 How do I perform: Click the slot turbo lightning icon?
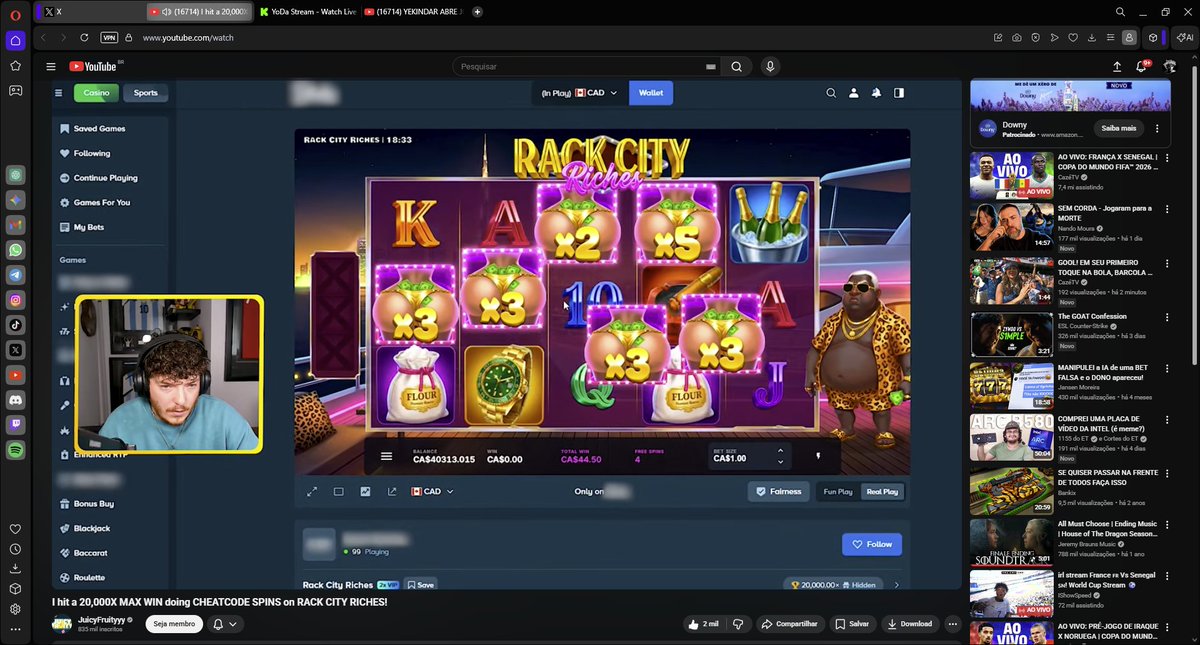(x=817, y=456)
